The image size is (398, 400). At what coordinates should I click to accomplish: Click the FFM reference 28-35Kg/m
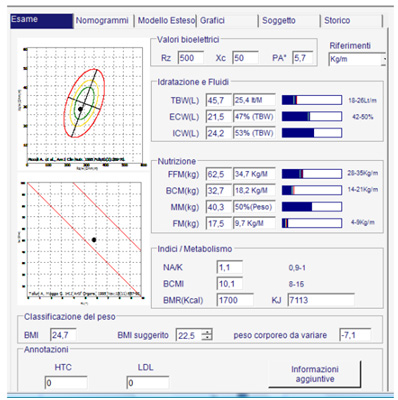(x=363, y=173)
